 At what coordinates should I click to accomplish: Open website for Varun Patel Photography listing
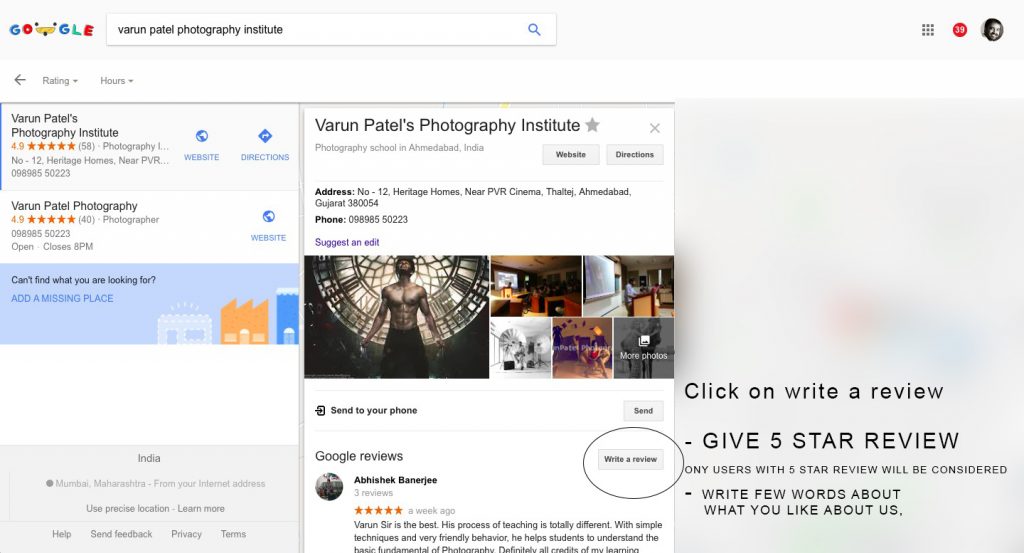[268, 225]
